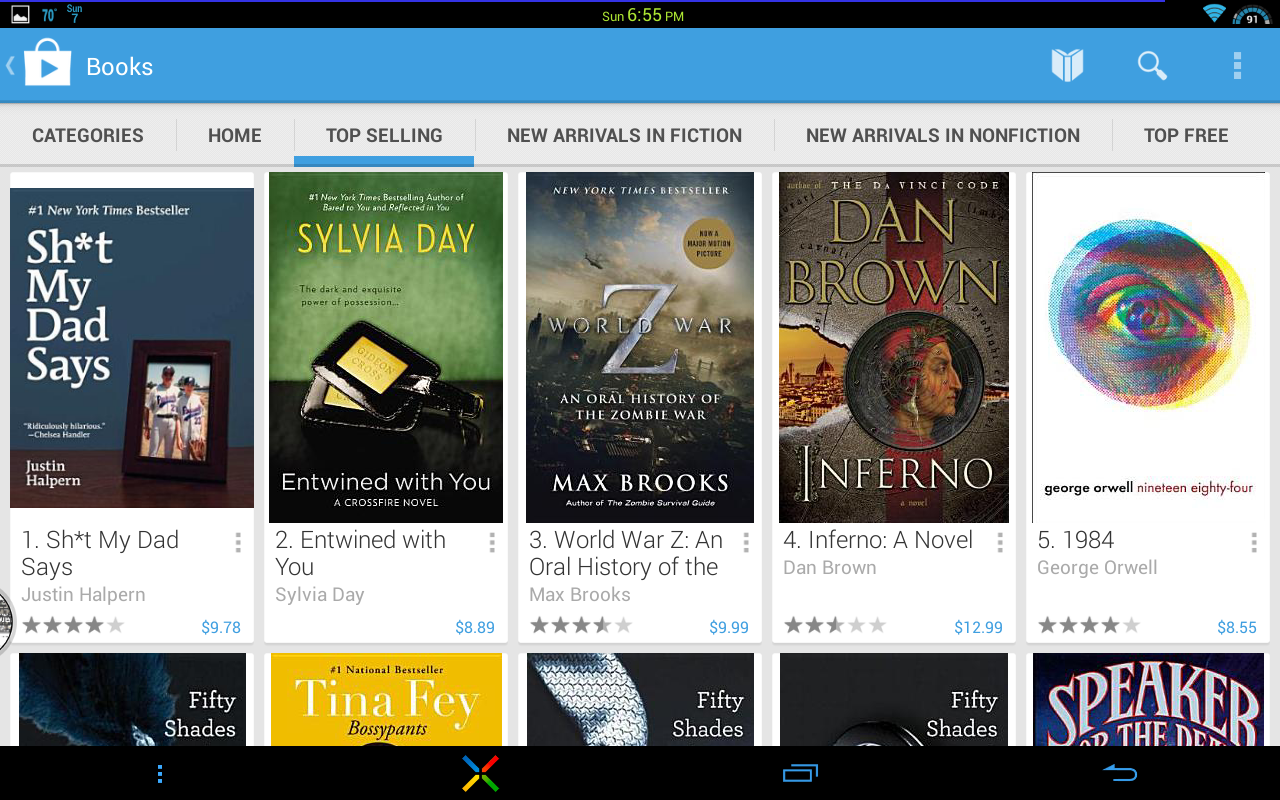Open Tina Fey Bossypants cover

[x=386, y=699]
